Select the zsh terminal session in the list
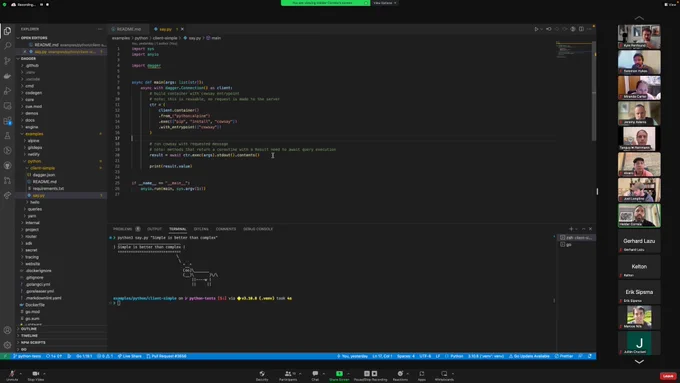The image size is (680, 383). pyautogui.click(x=576, y=238)
